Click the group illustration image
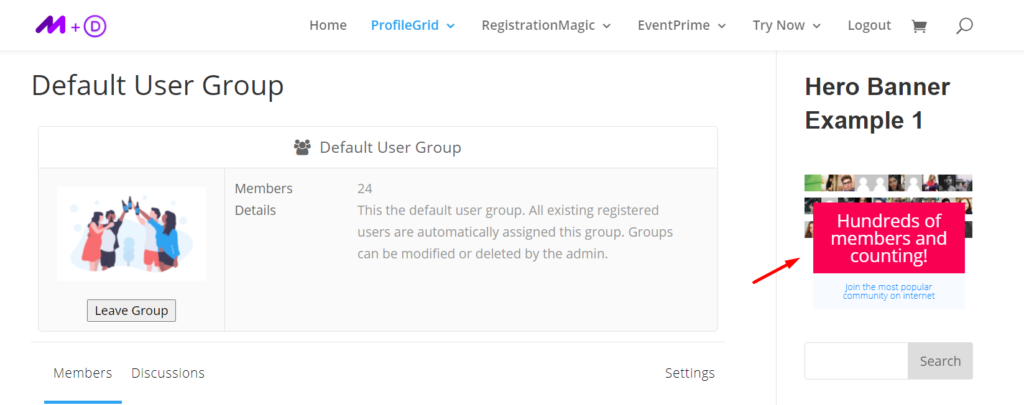 click(x=131, y=233)
